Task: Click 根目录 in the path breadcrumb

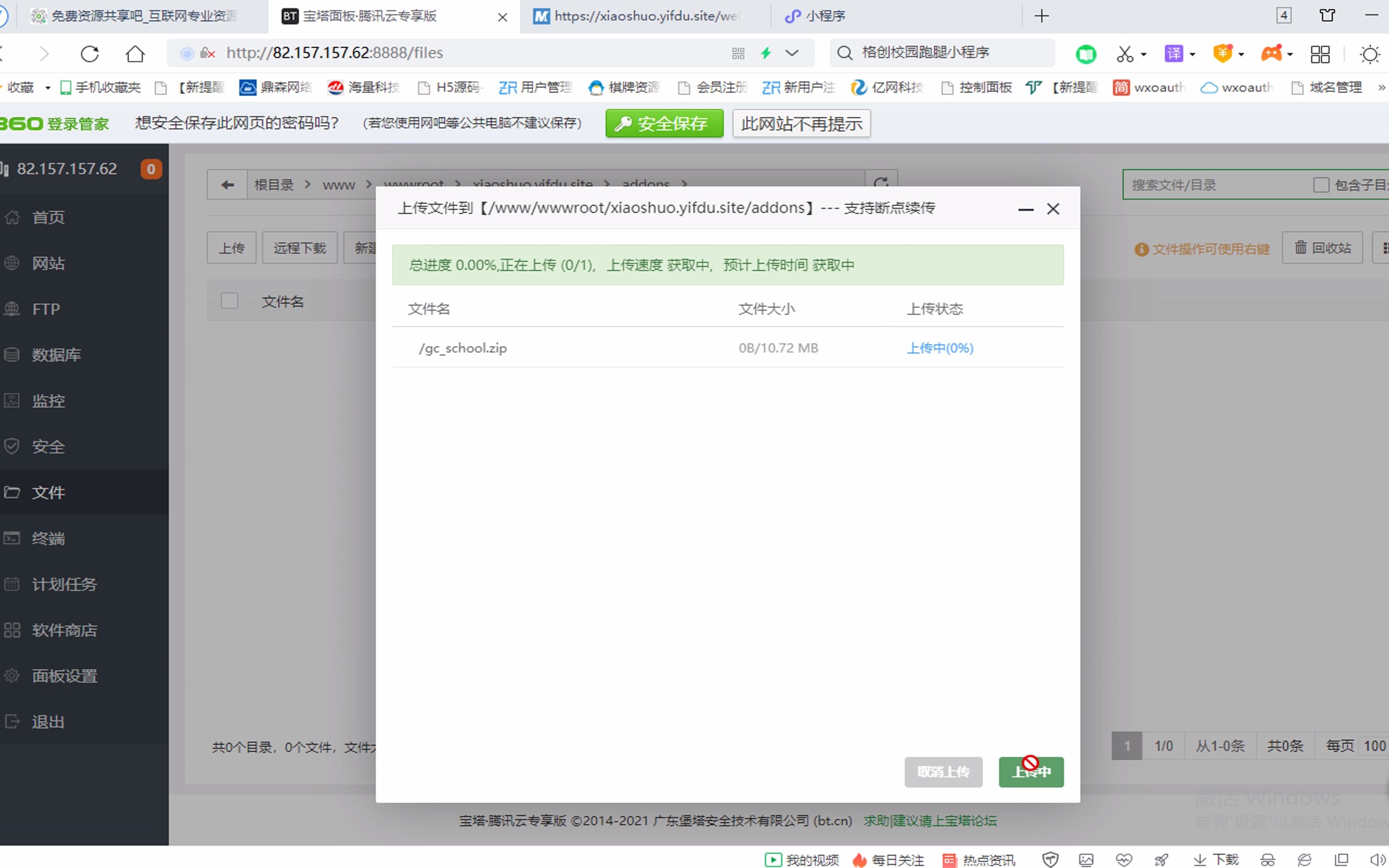Action: [274, 185]
